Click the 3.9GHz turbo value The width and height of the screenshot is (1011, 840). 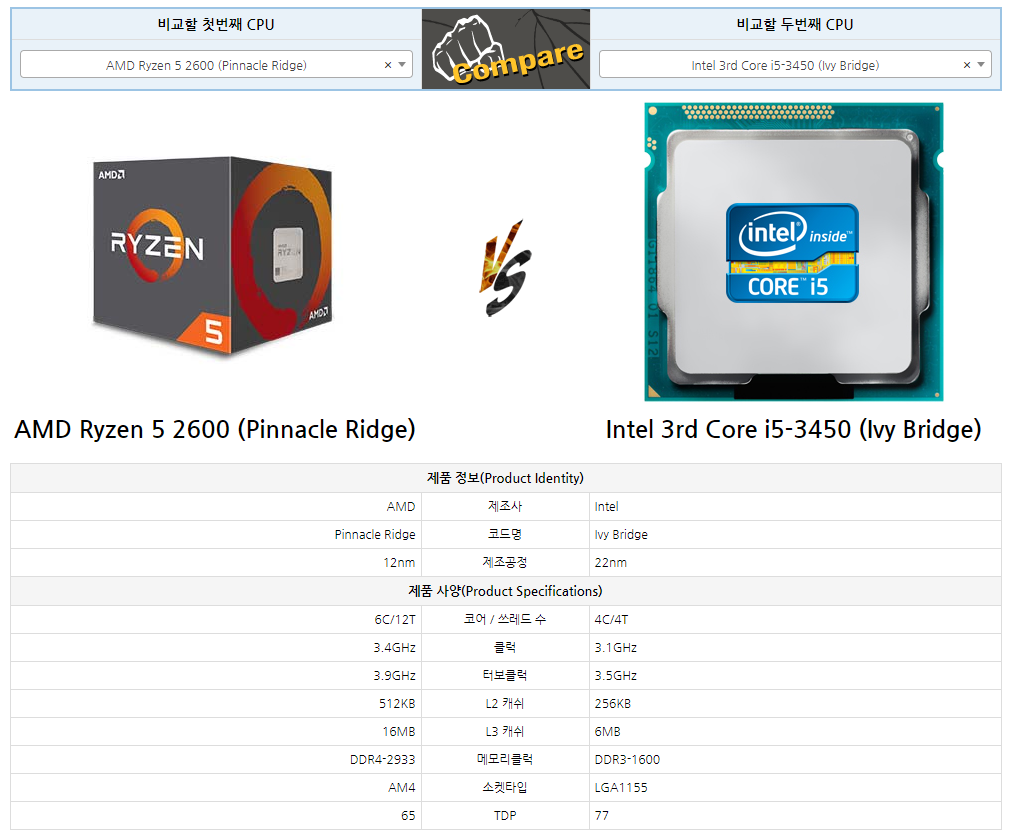point(395,676)
